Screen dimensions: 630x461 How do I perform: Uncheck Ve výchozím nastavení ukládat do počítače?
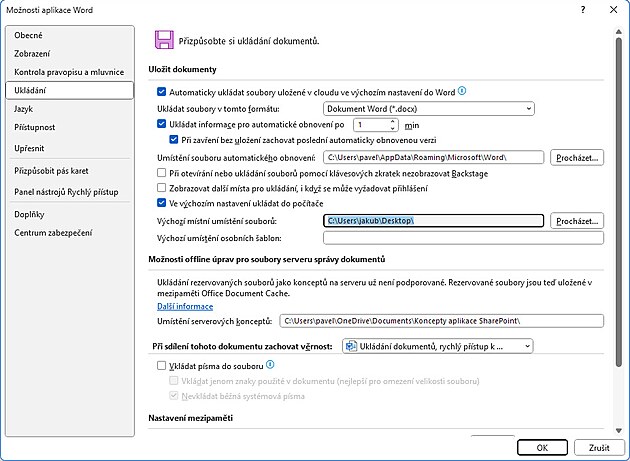[163, 203]
